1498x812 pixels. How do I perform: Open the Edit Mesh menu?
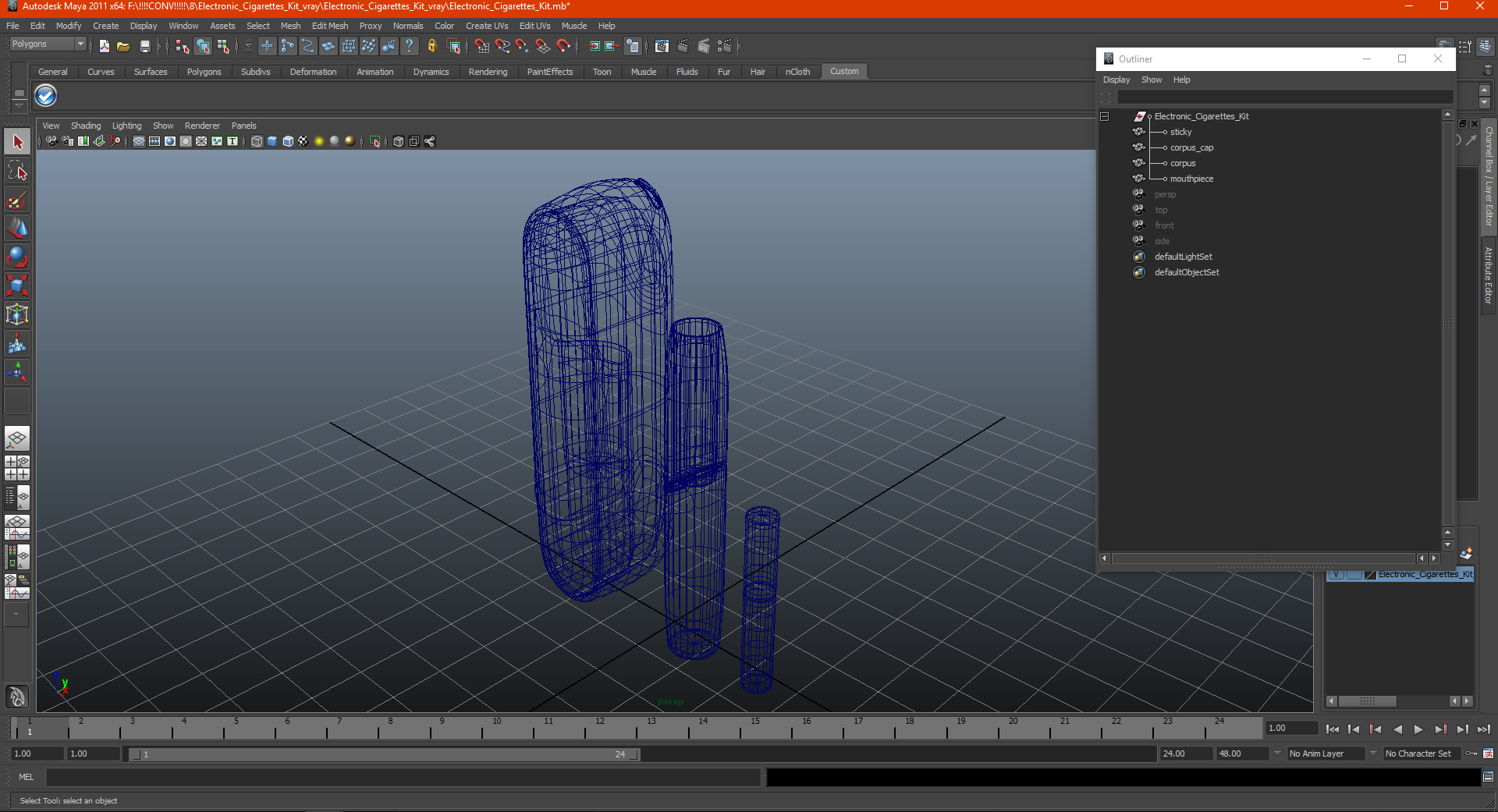coord(330,26)
